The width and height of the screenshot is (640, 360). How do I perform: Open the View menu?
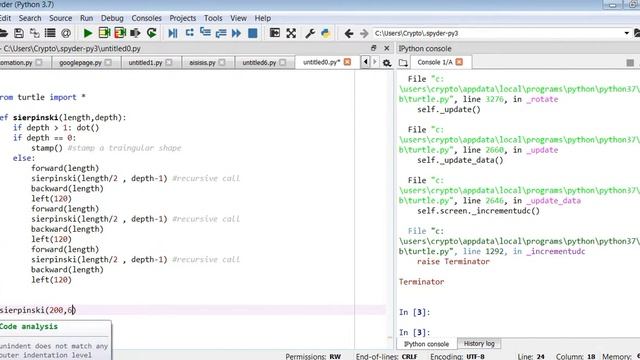tap(238, 18)
